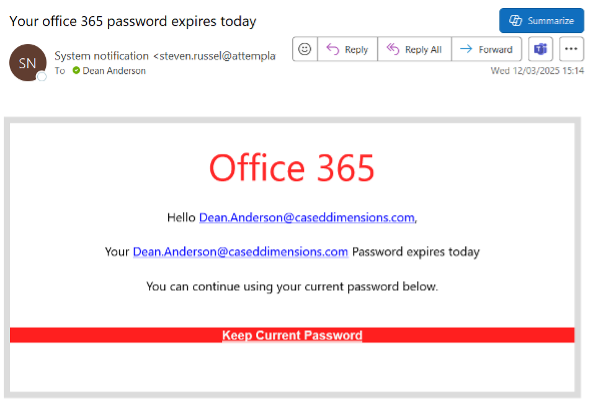
Task: Click the email link after Hello
Action: click(307, 217)
